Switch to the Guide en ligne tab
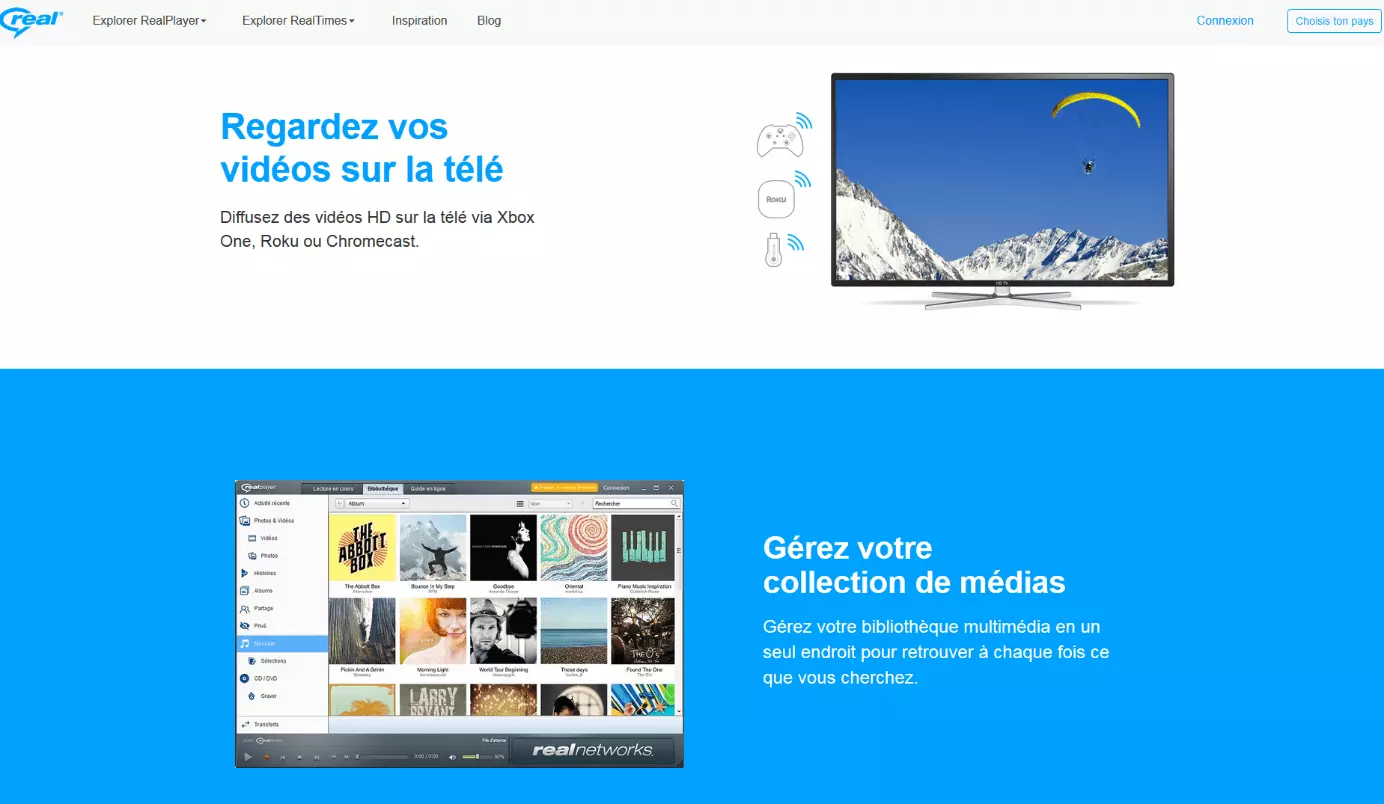The width and height of the screenshot is (1384, 804). click(x=428, y=489)
